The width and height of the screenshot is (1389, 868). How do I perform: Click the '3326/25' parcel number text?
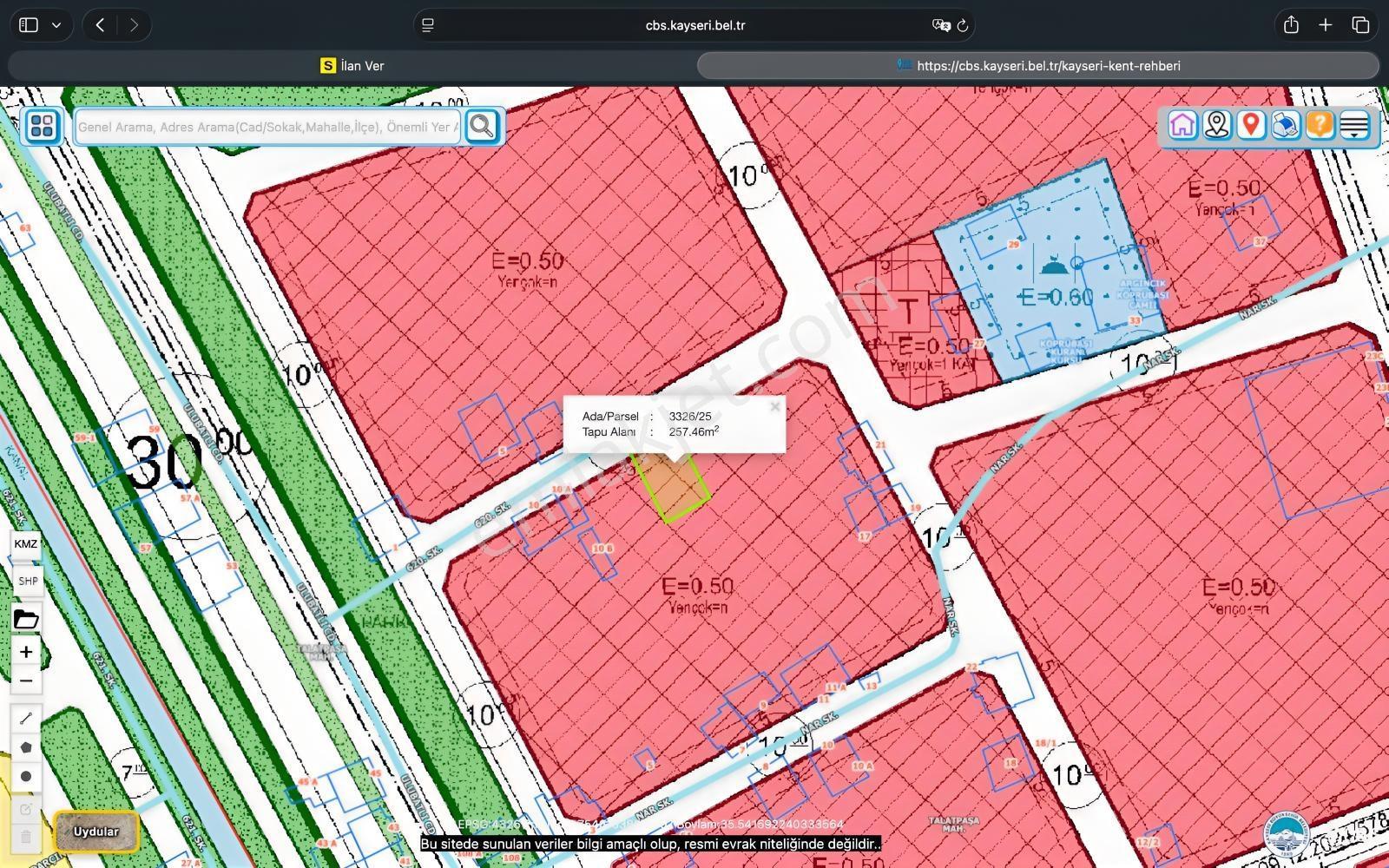(690, 417)
